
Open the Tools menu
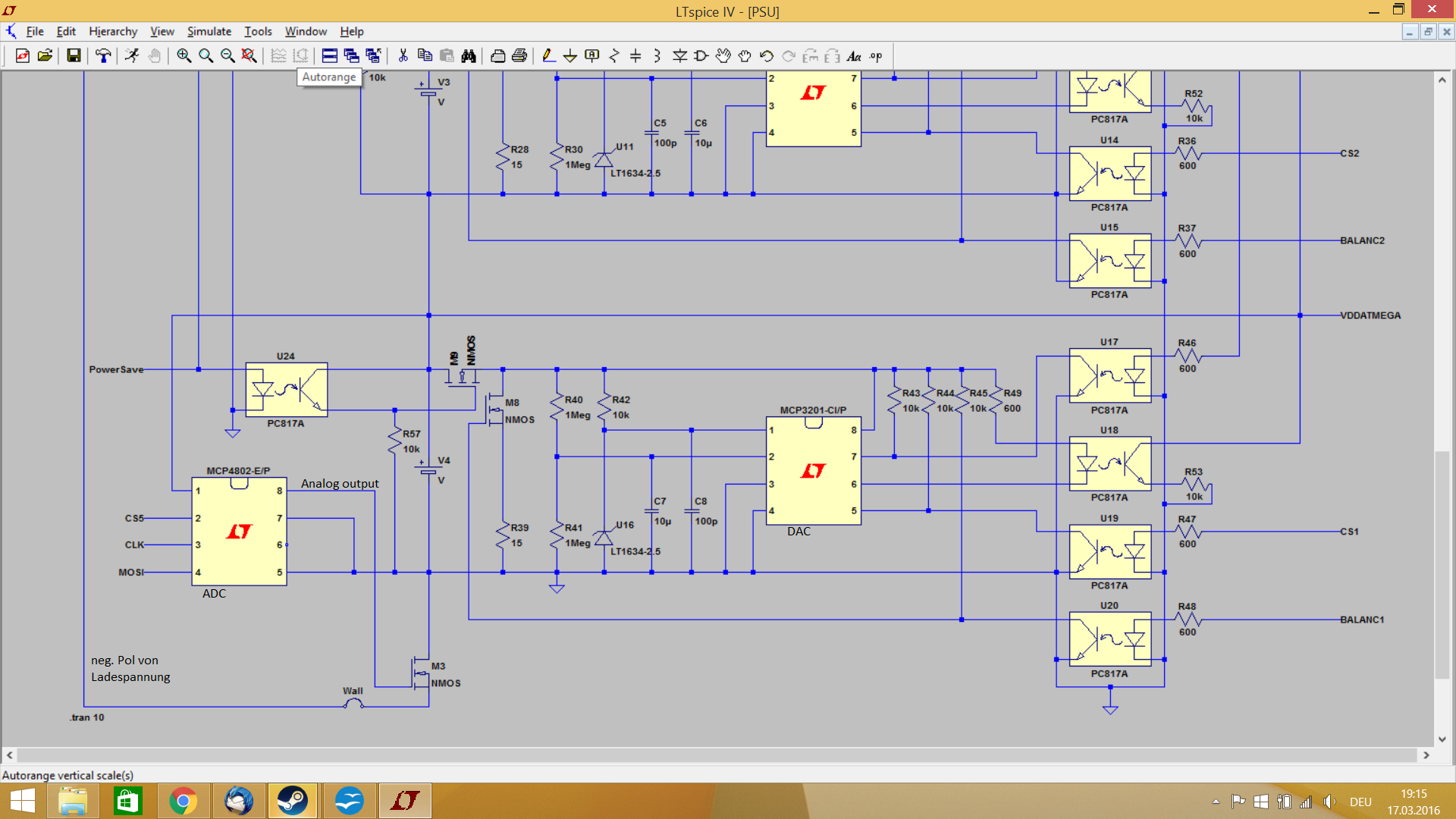[258, 31]
